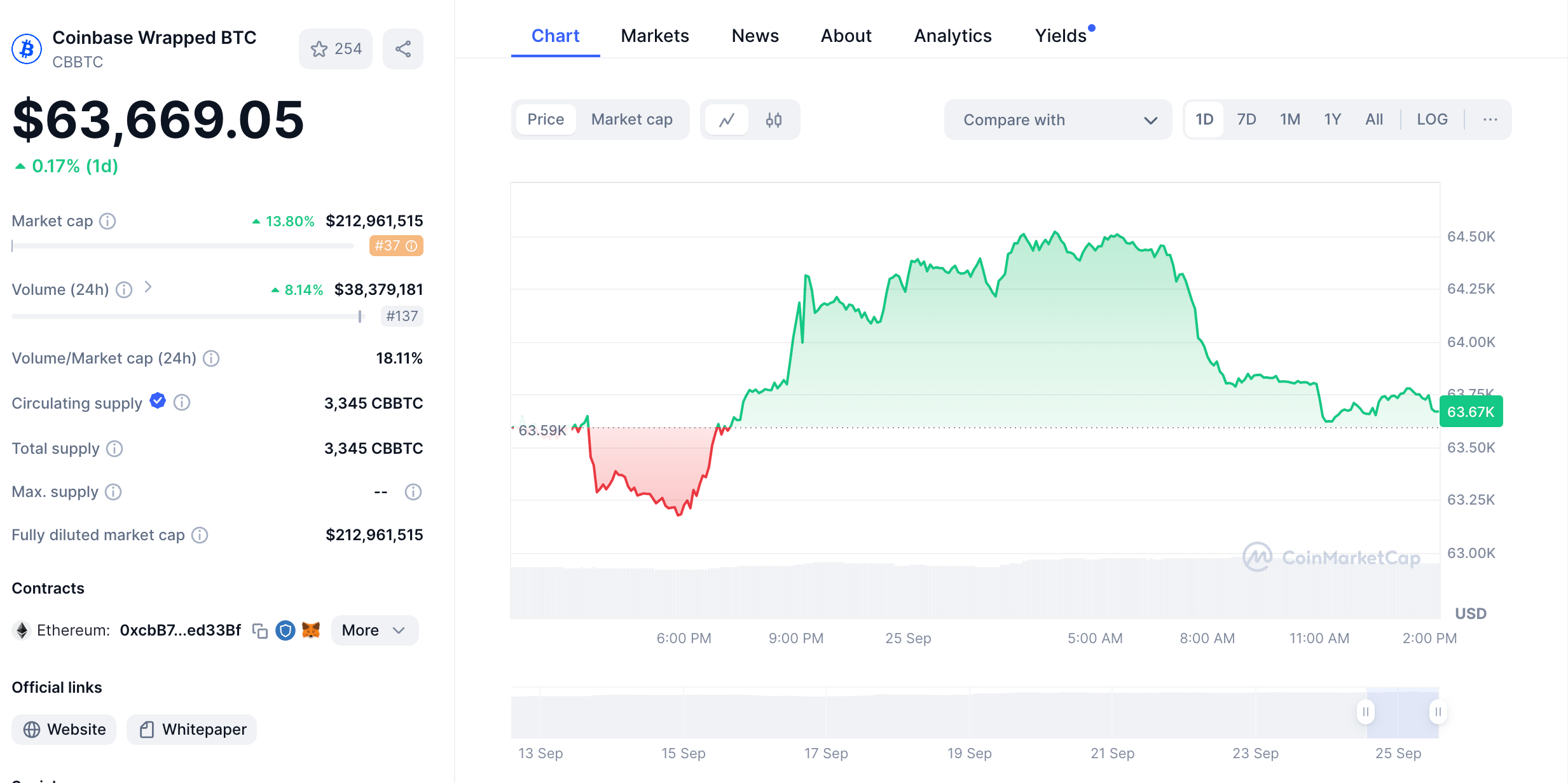Set chart range to 1D
The width and height of the screenshot is (1568, 783).
[x=1204, y=119]
